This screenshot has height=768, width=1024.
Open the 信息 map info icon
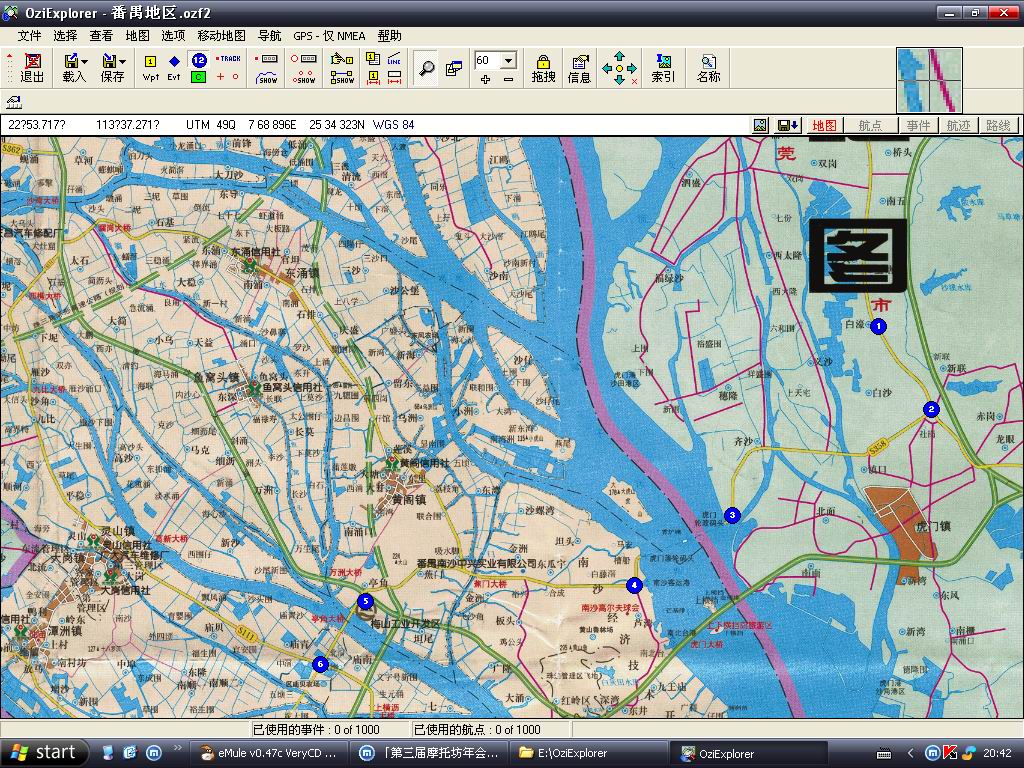tap(579, 68)
